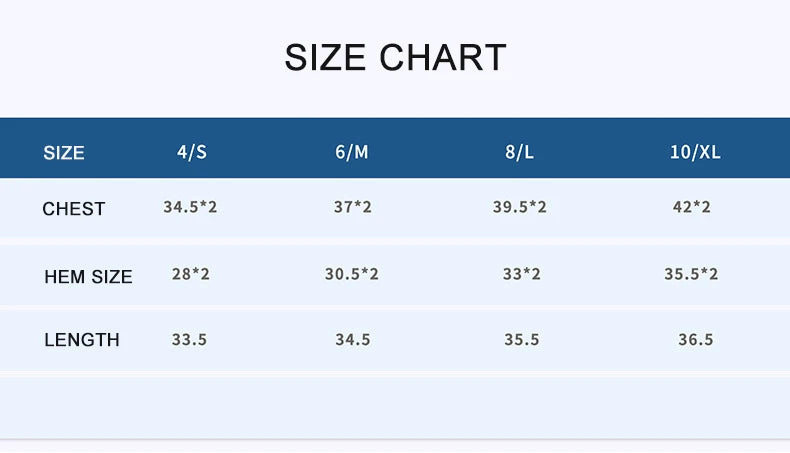
Task: Click hem size value 30.5*2
Action: pyautogui.click(x=352, y=273)
